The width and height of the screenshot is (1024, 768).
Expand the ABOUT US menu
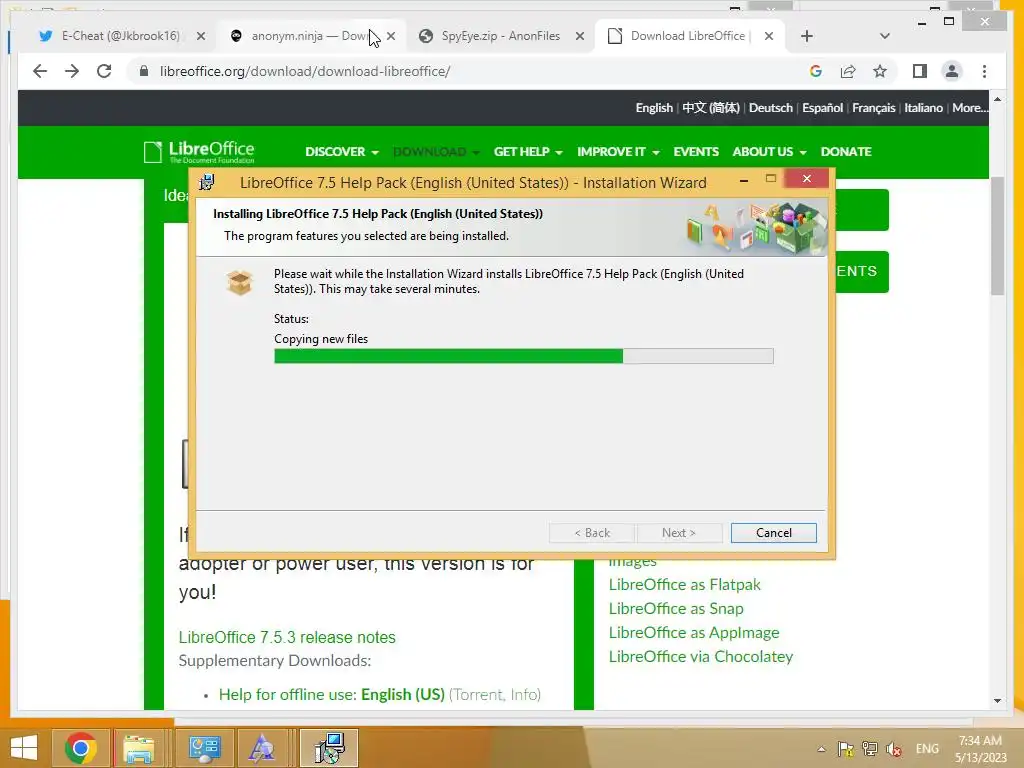769,152
